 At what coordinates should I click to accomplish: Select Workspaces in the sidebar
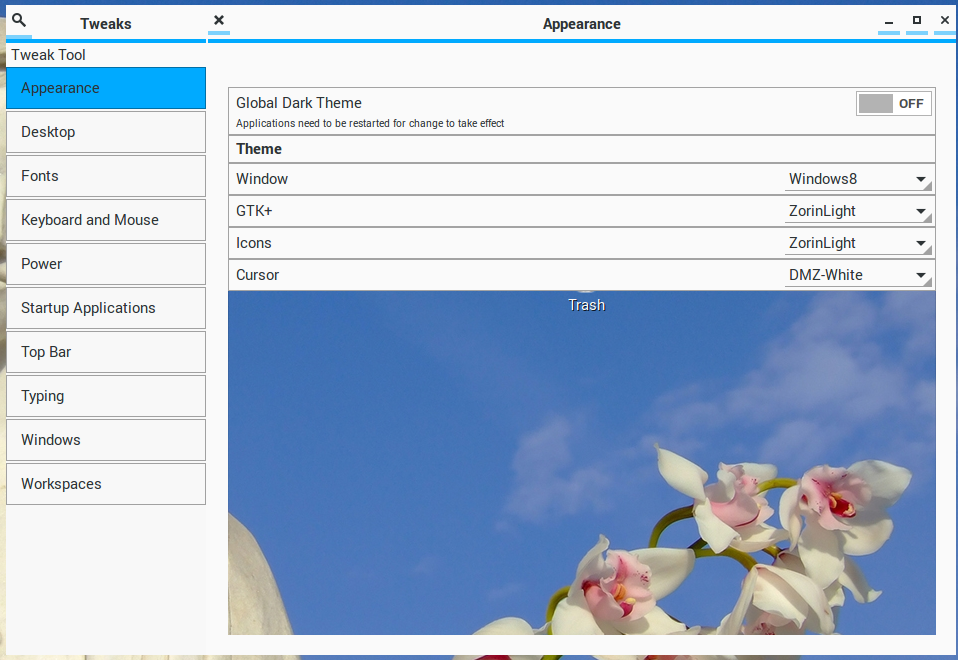click(106, 485)
